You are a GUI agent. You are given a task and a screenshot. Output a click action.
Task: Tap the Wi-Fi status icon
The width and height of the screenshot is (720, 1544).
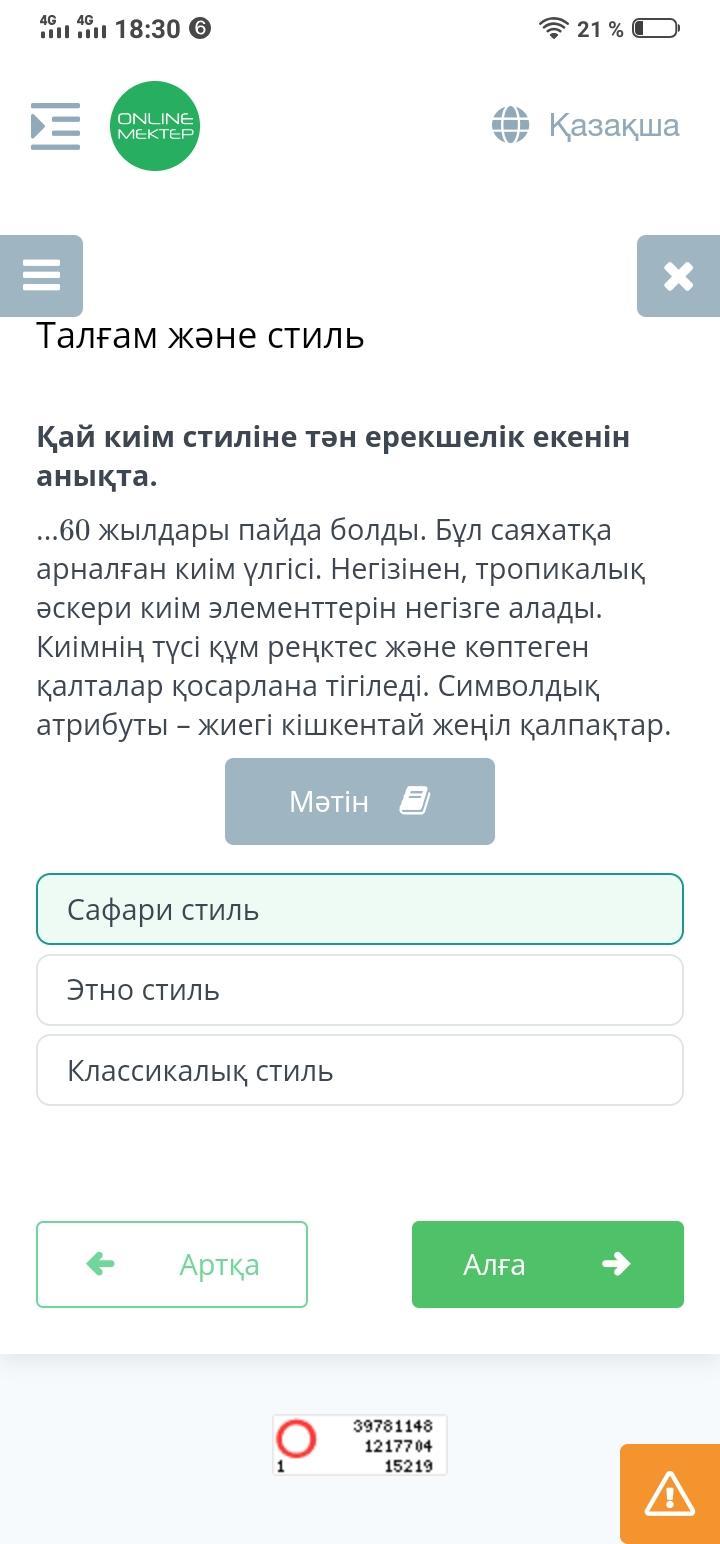pos(553,29)
